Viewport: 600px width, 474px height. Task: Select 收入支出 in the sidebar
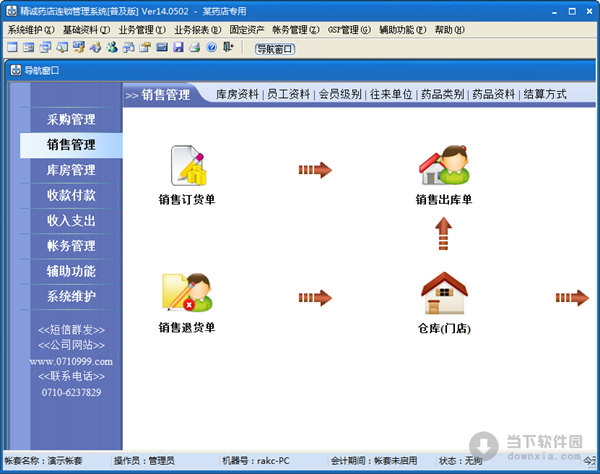(x=71, y=221)
